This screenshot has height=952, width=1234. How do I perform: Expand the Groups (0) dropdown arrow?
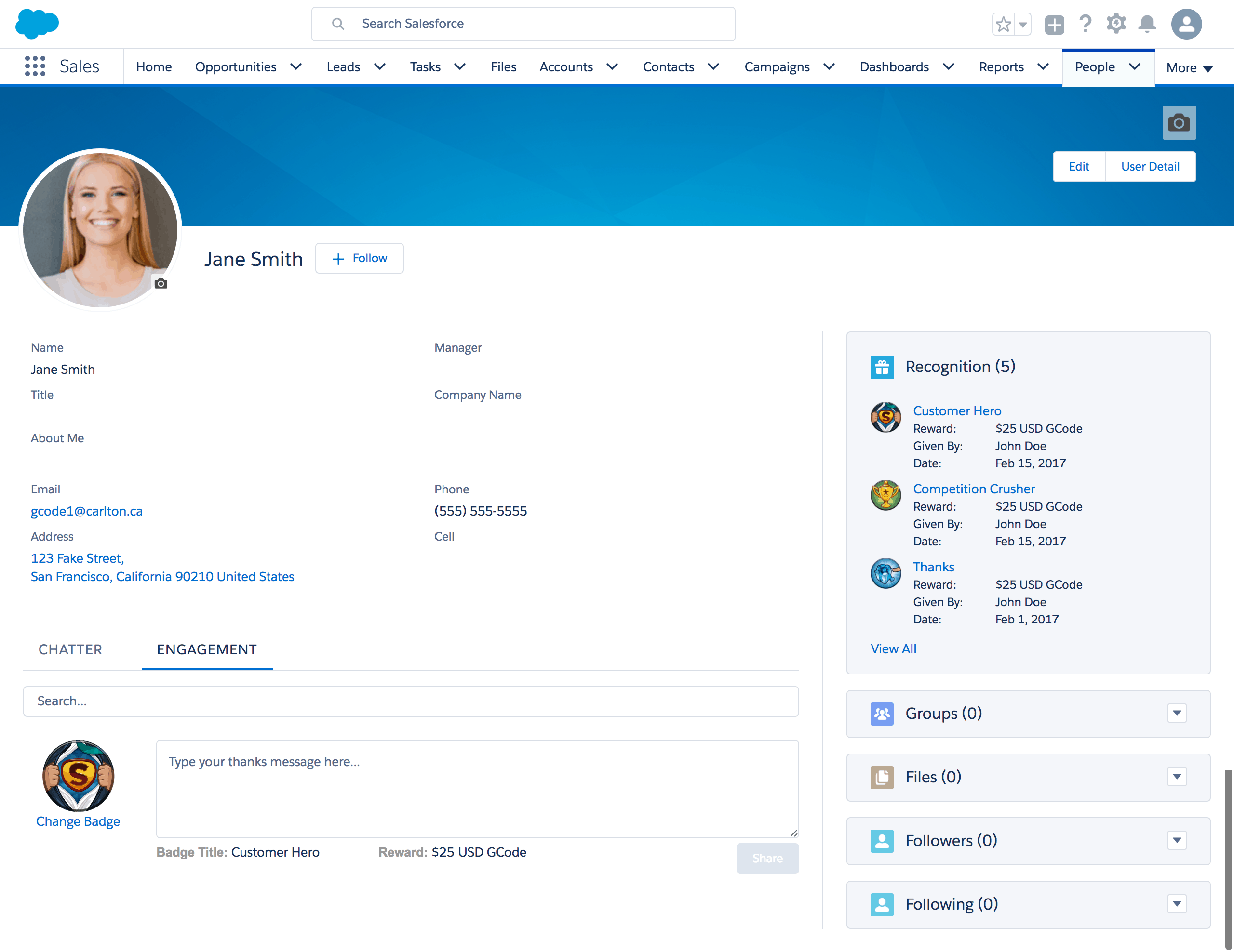click(1177, 713)
